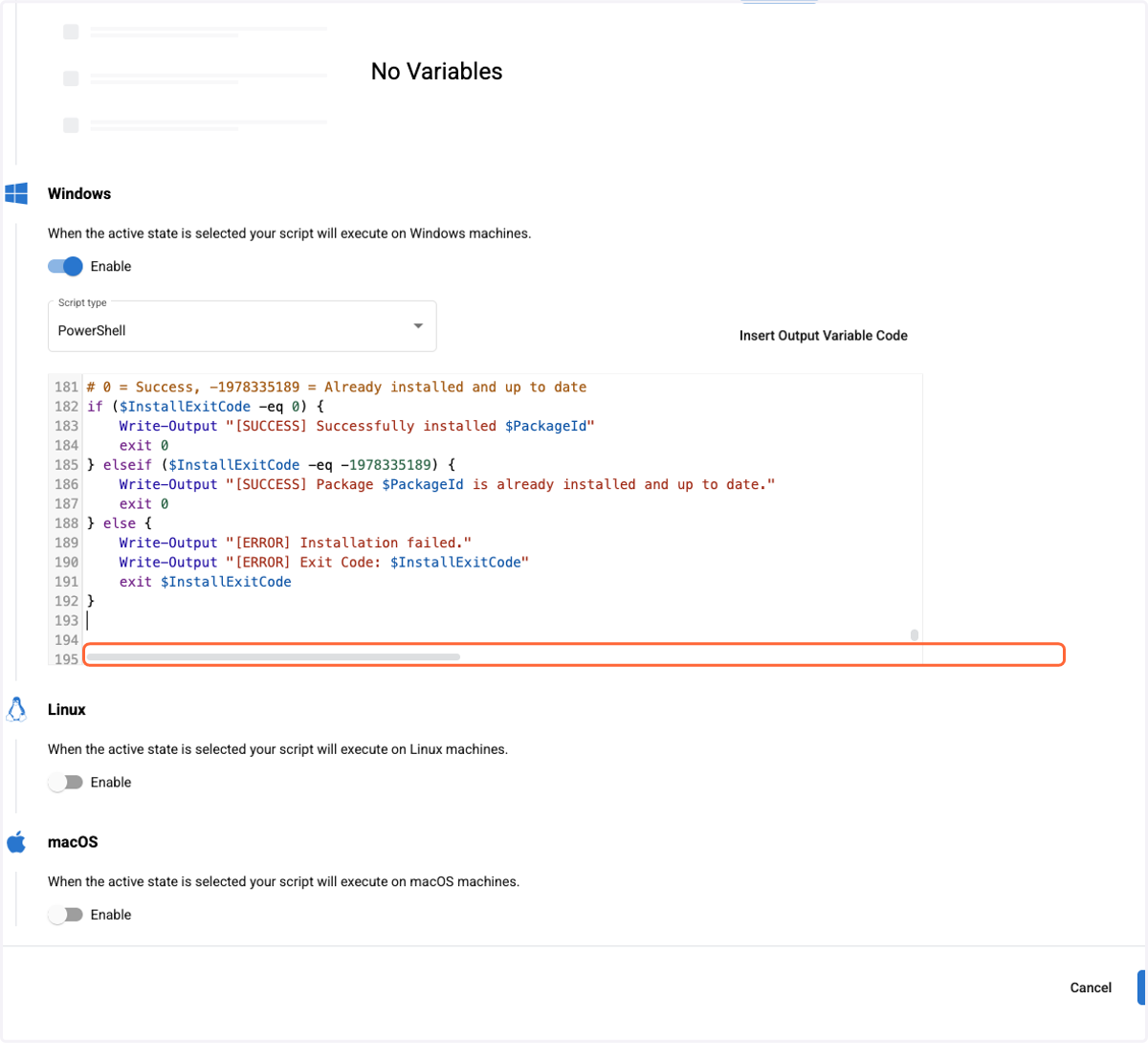Turn on the macOS Enable toggle
This screenshot has height=1043, width=1148.
(66, 915)
